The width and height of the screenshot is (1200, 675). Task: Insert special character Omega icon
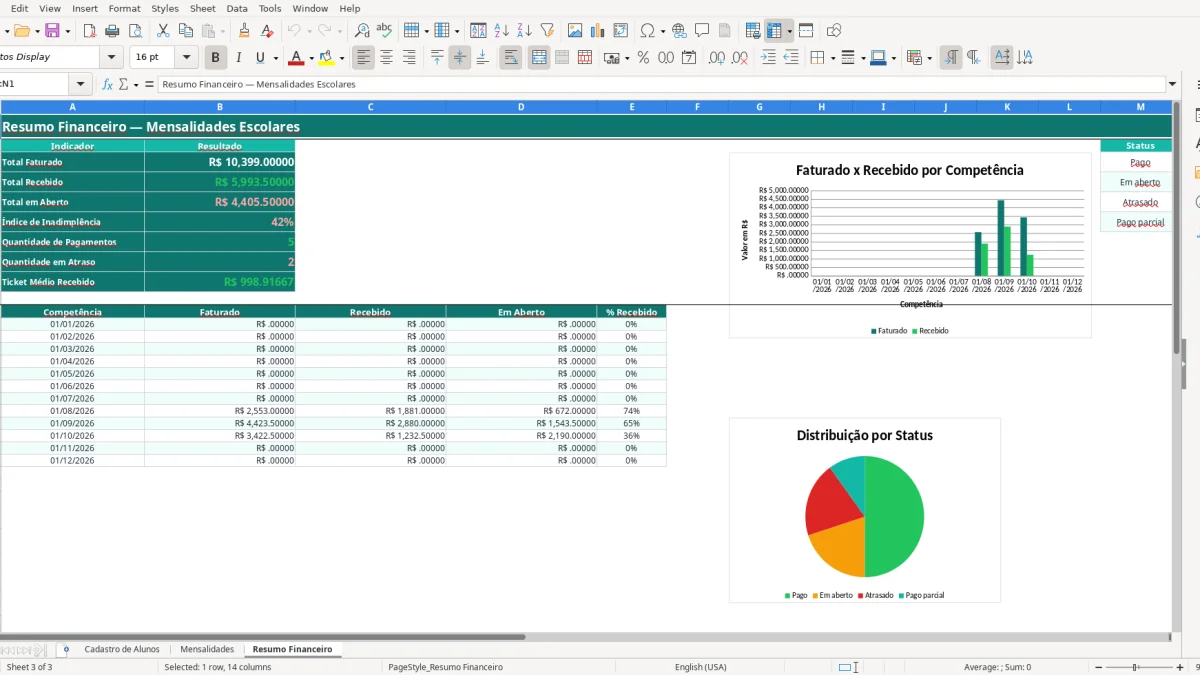(x=648, y=31)
